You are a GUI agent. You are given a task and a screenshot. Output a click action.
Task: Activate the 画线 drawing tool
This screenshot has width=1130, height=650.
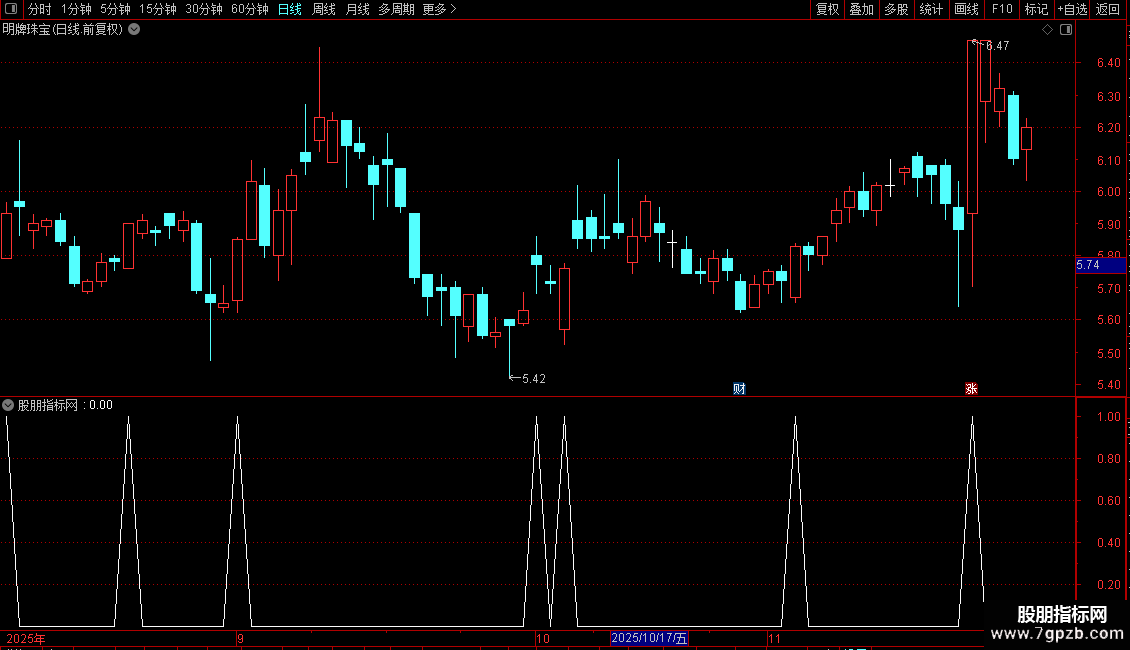tap(966, 9)
